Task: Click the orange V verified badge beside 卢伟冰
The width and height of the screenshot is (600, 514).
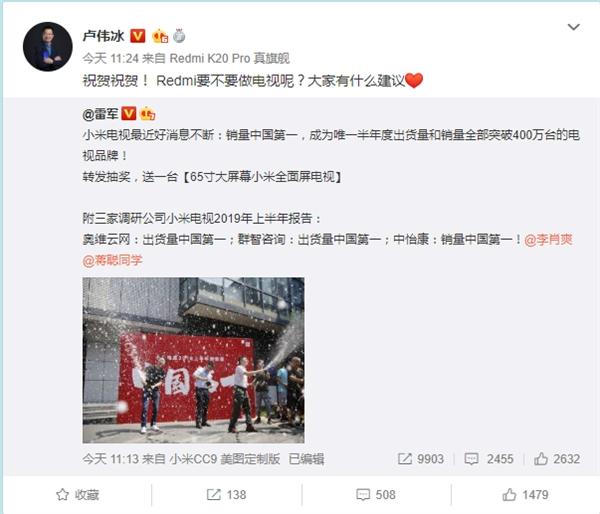Action: 138,36
